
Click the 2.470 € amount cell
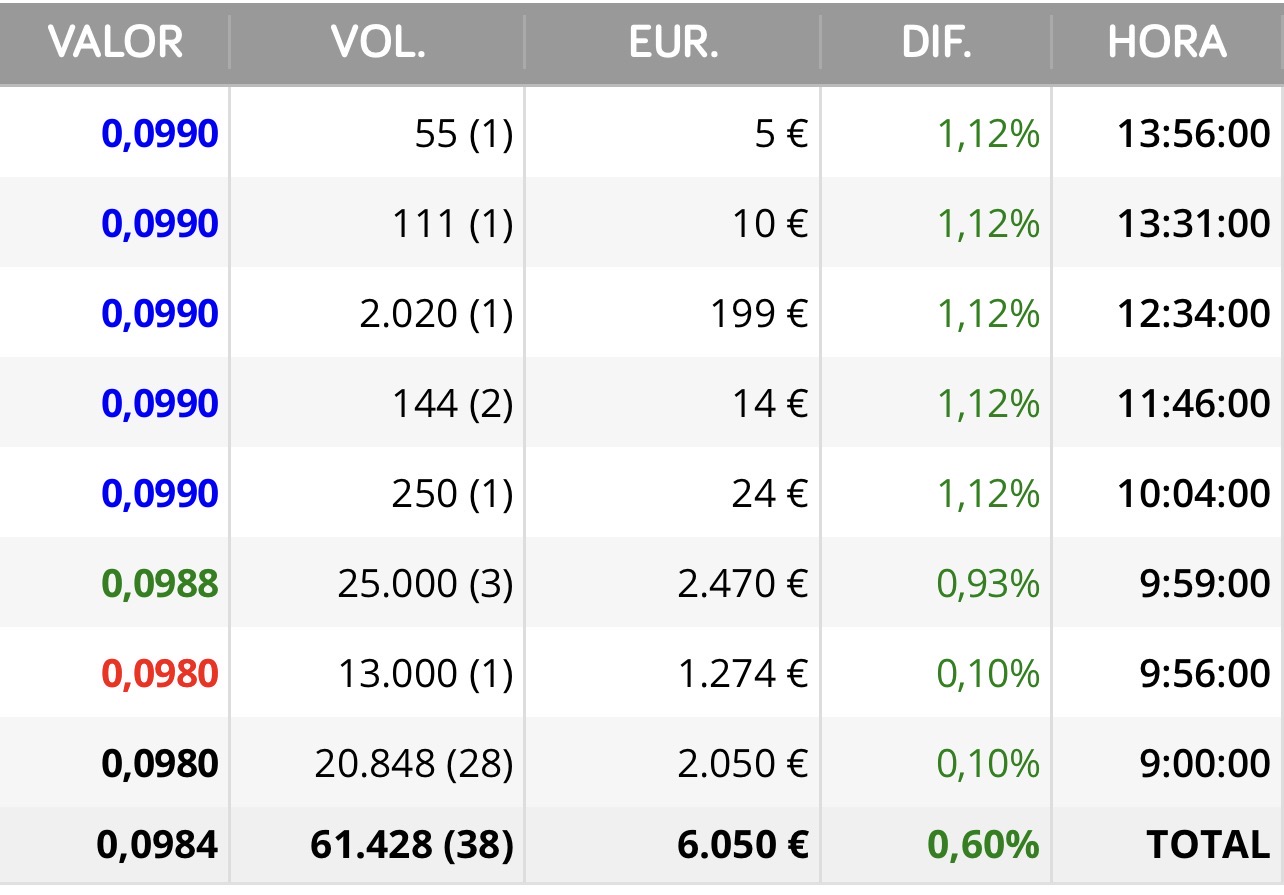pos(743,584)
